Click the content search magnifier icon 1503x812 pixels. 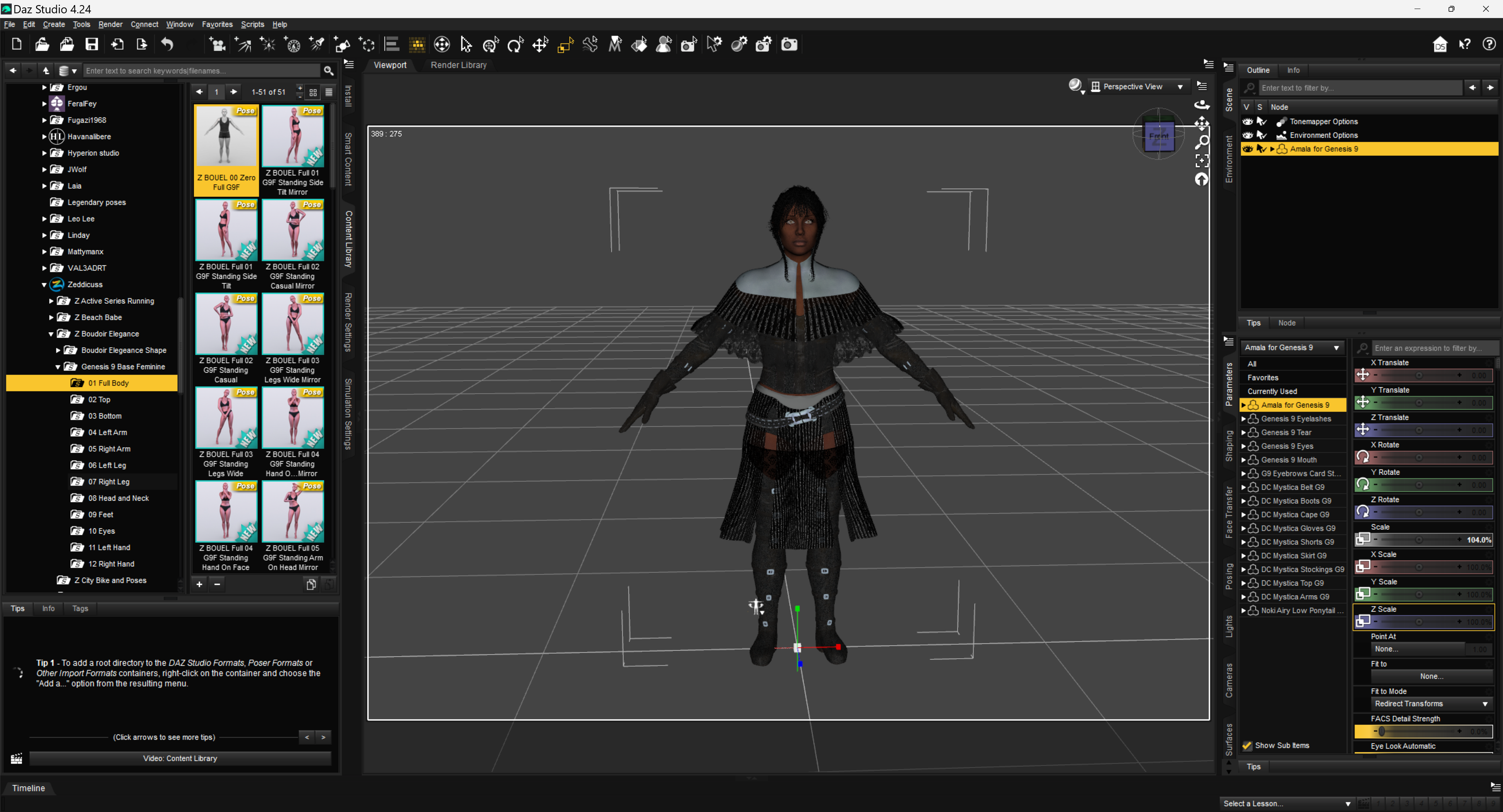[328, 70]
